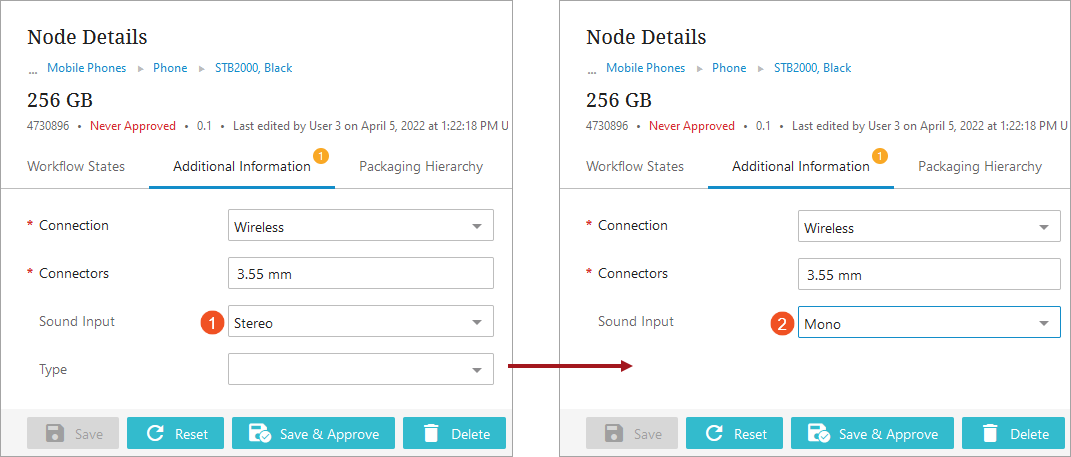
Task: Click the disabled Save icon in right panel
Action: (x=614, y=433)
